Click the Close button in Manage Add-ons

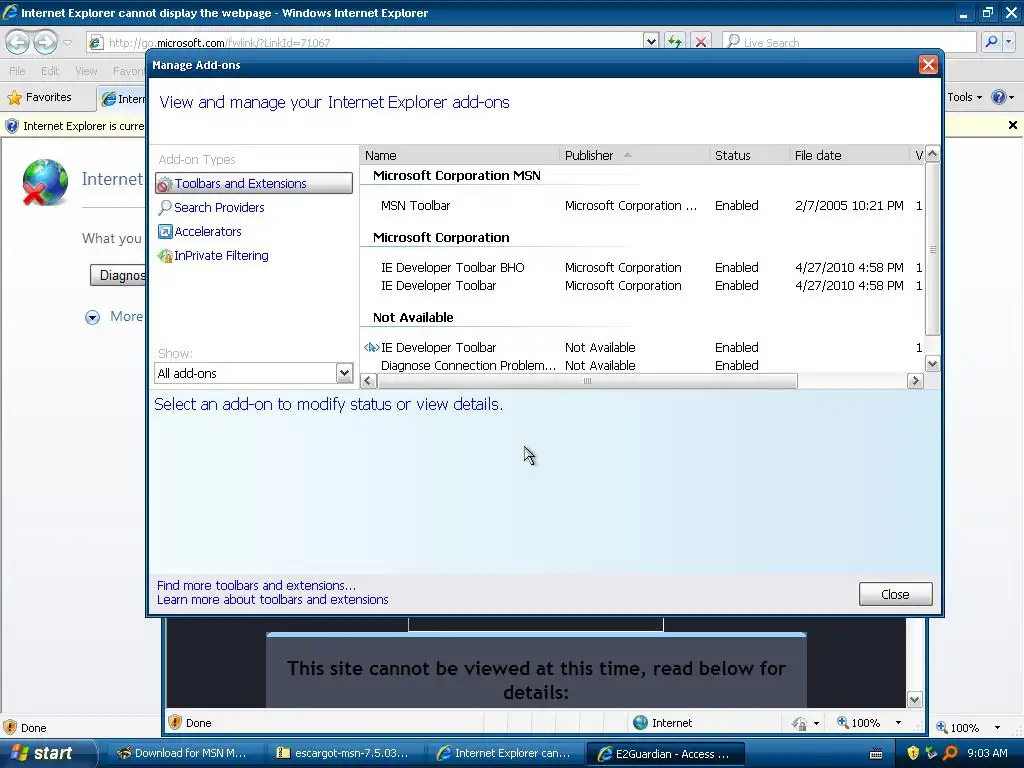pyautogui.click(x=895, y=594)
